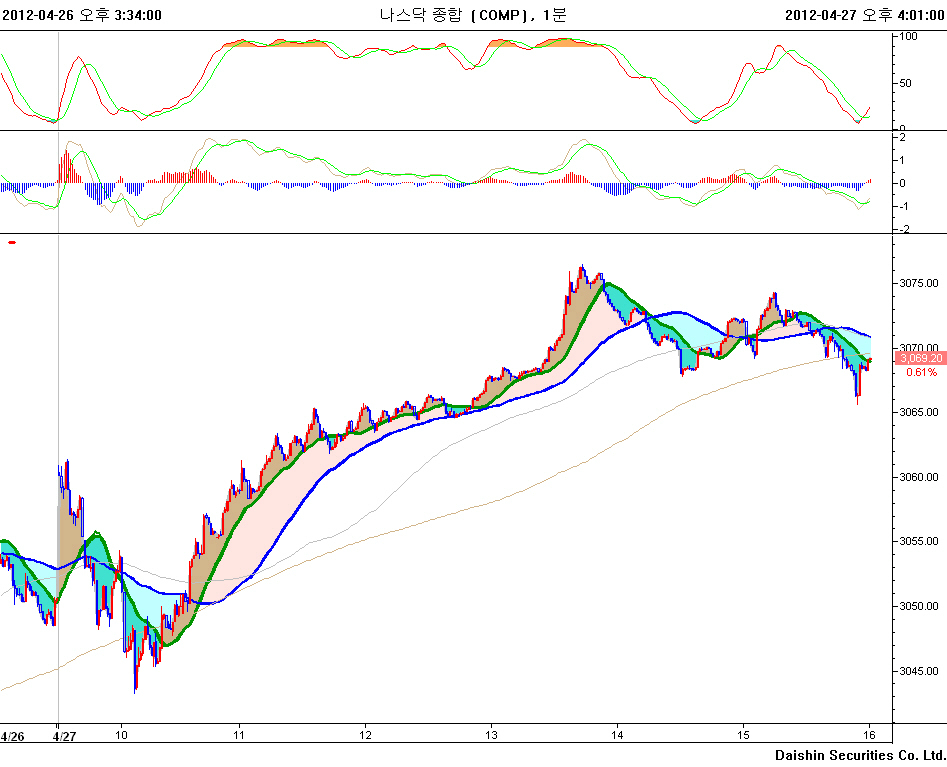Click the Daishin Securities Co. Ltd. text
This screenshot has width=947, height=767.
tap(859, 755)
